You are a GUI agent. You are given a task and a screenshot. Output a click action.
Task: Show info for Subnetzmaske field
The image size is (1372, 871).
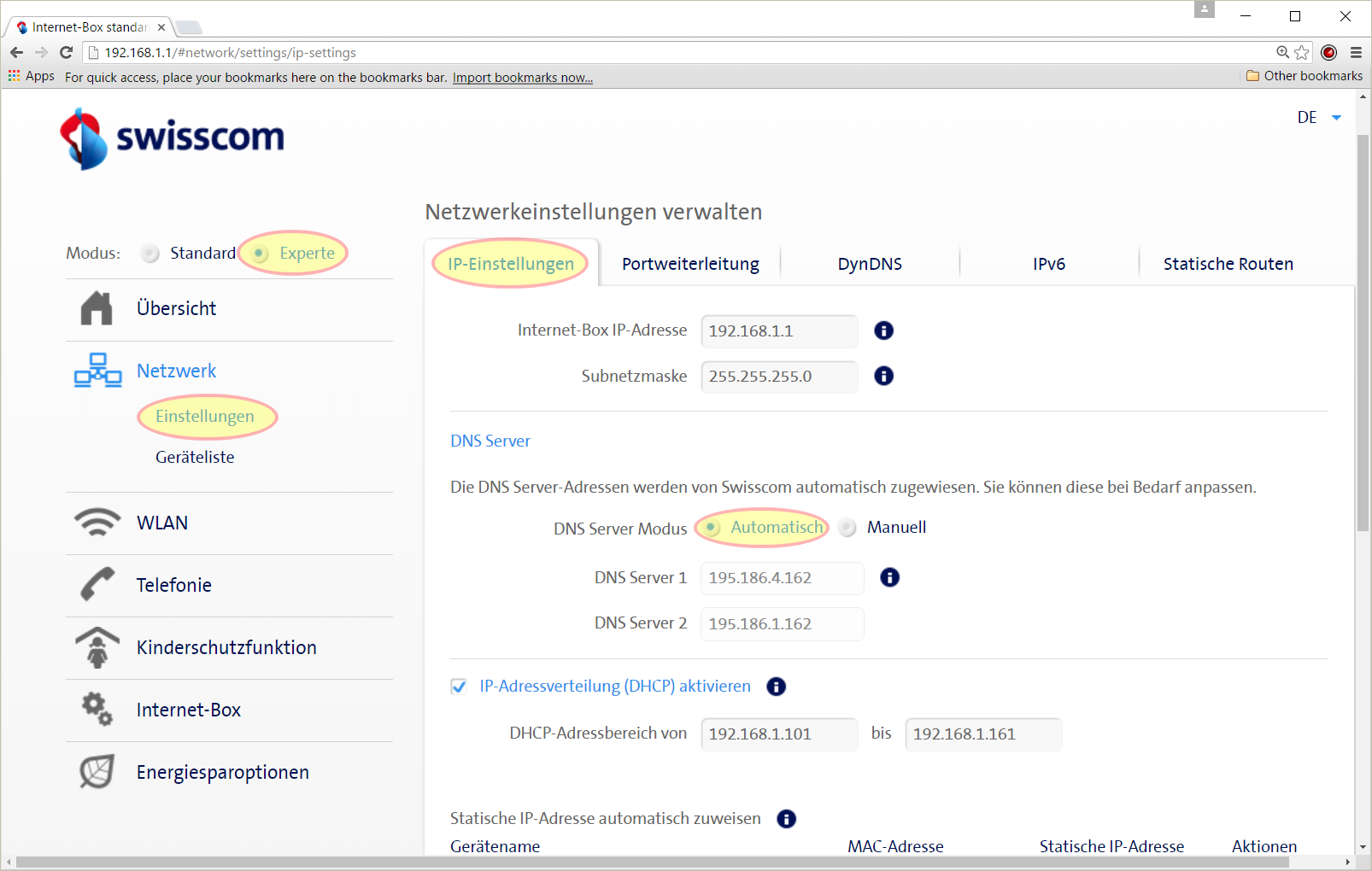coord(883,376)
